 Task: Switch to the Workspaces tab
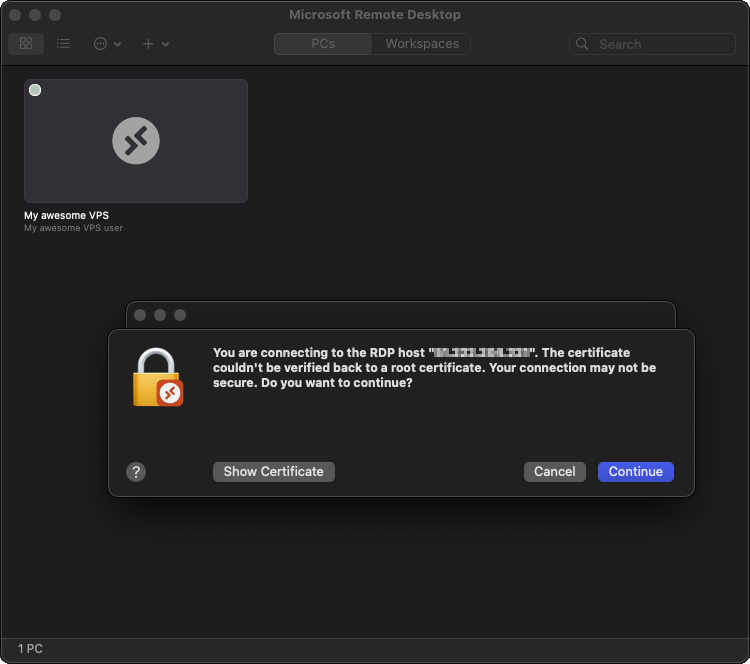point(422,44)
